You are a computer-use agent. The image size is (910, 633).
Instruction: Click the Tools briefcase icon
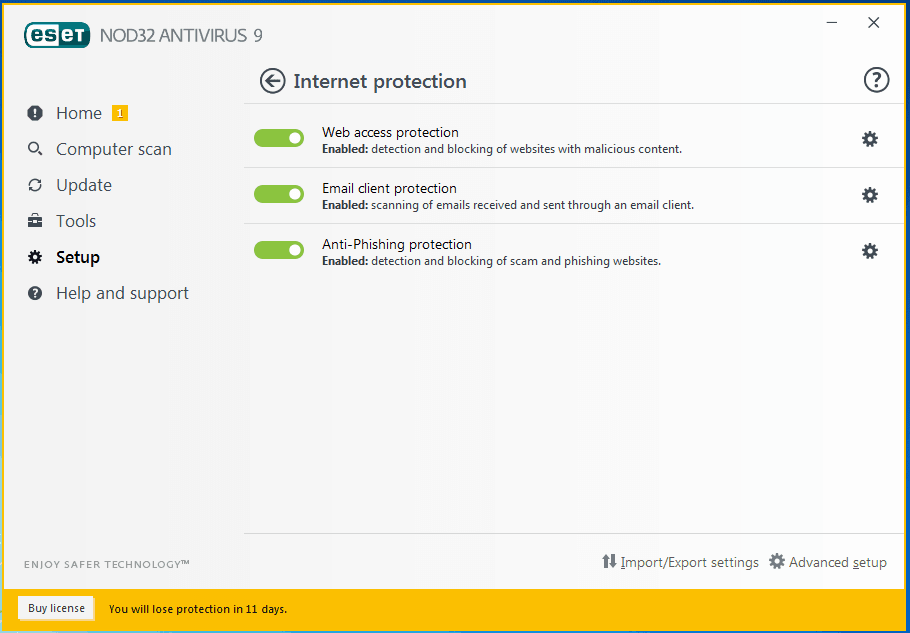tap(35, 221)
